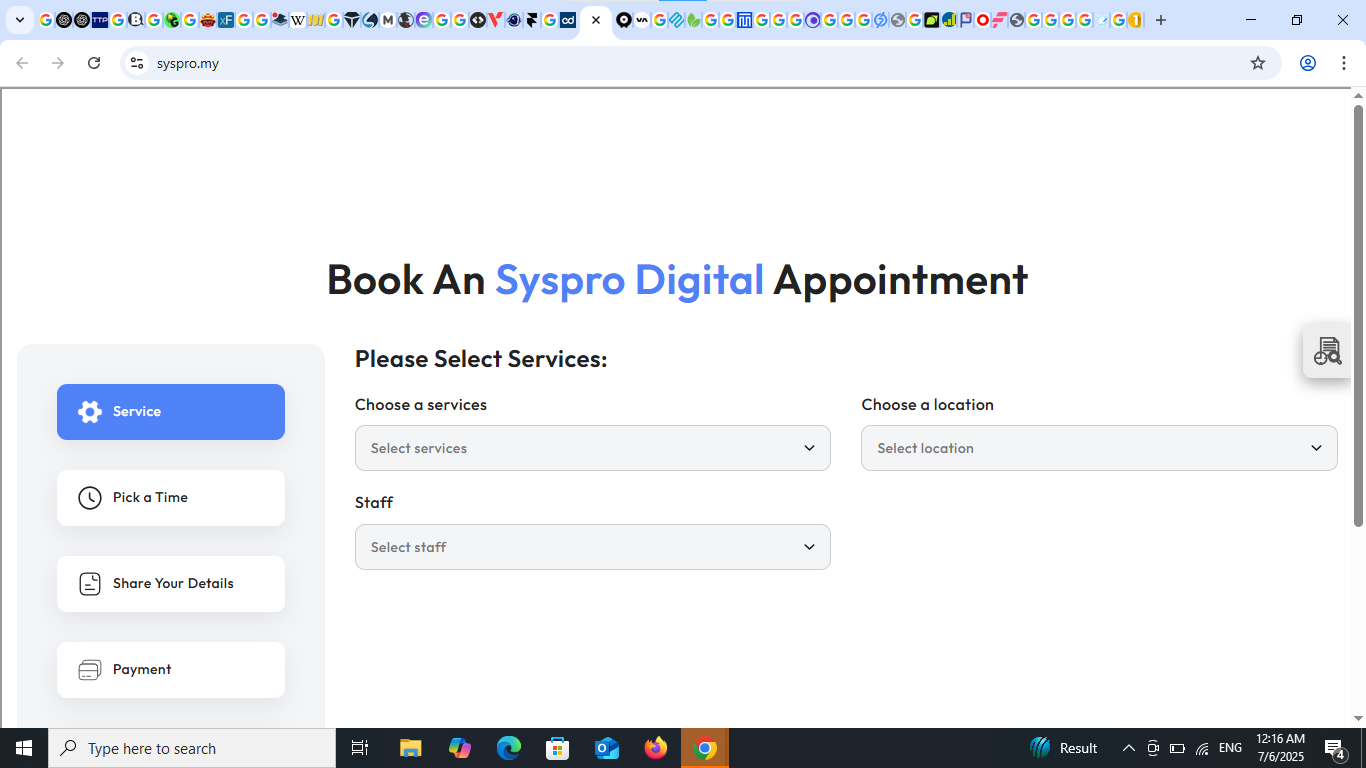Open the Select location dropdown
1366x768 pixels.
pos(1099,448)
